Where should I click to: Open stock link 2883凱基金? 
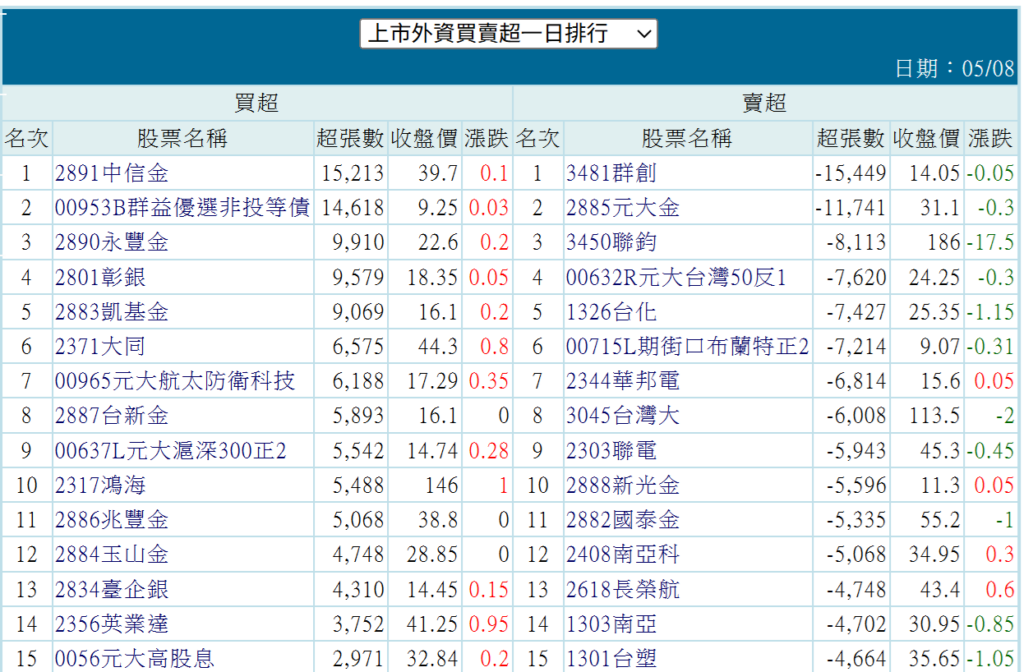[112, 312]
